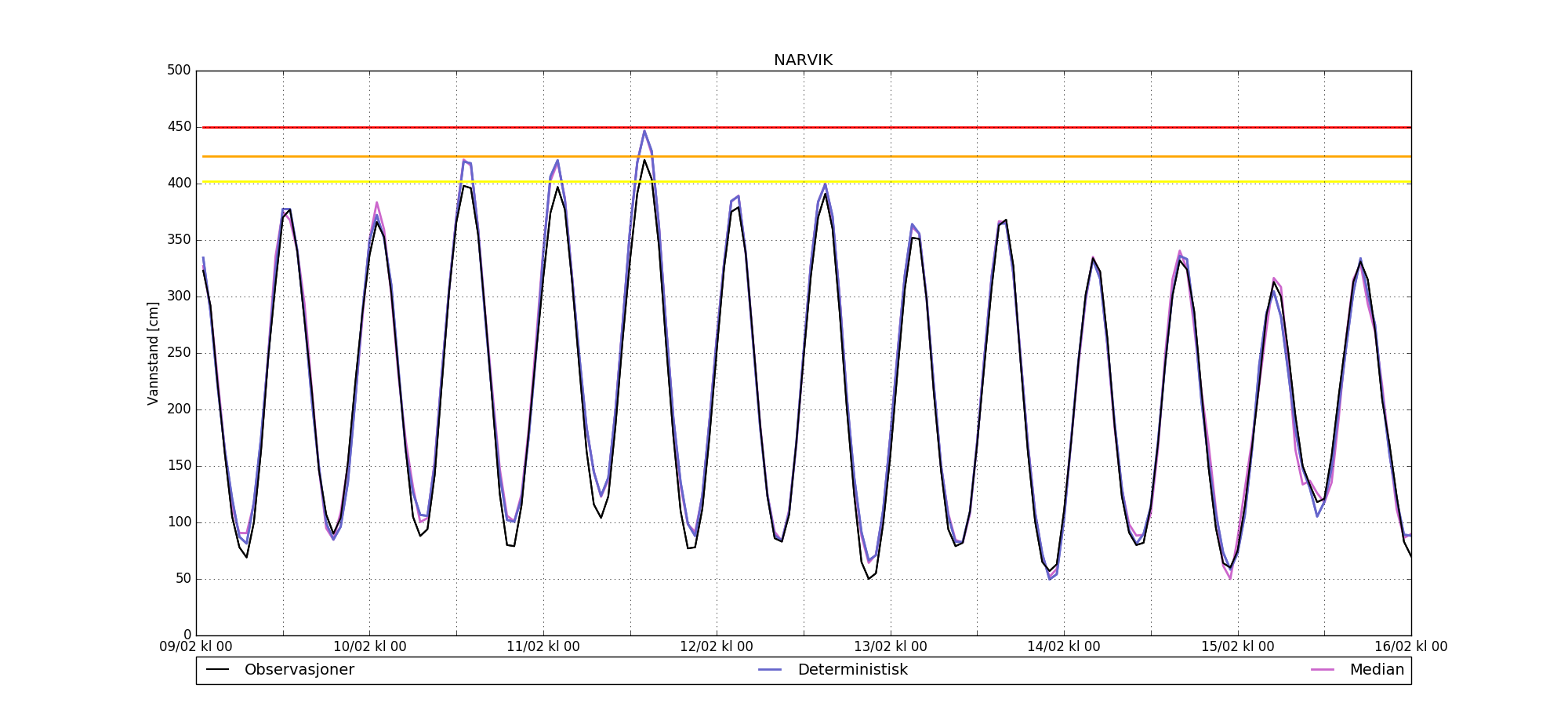Screen dimensions: 1568x706
Task: Click the 14/02 kl 00 x-axis label
Action: click(x=1064, y=647)
